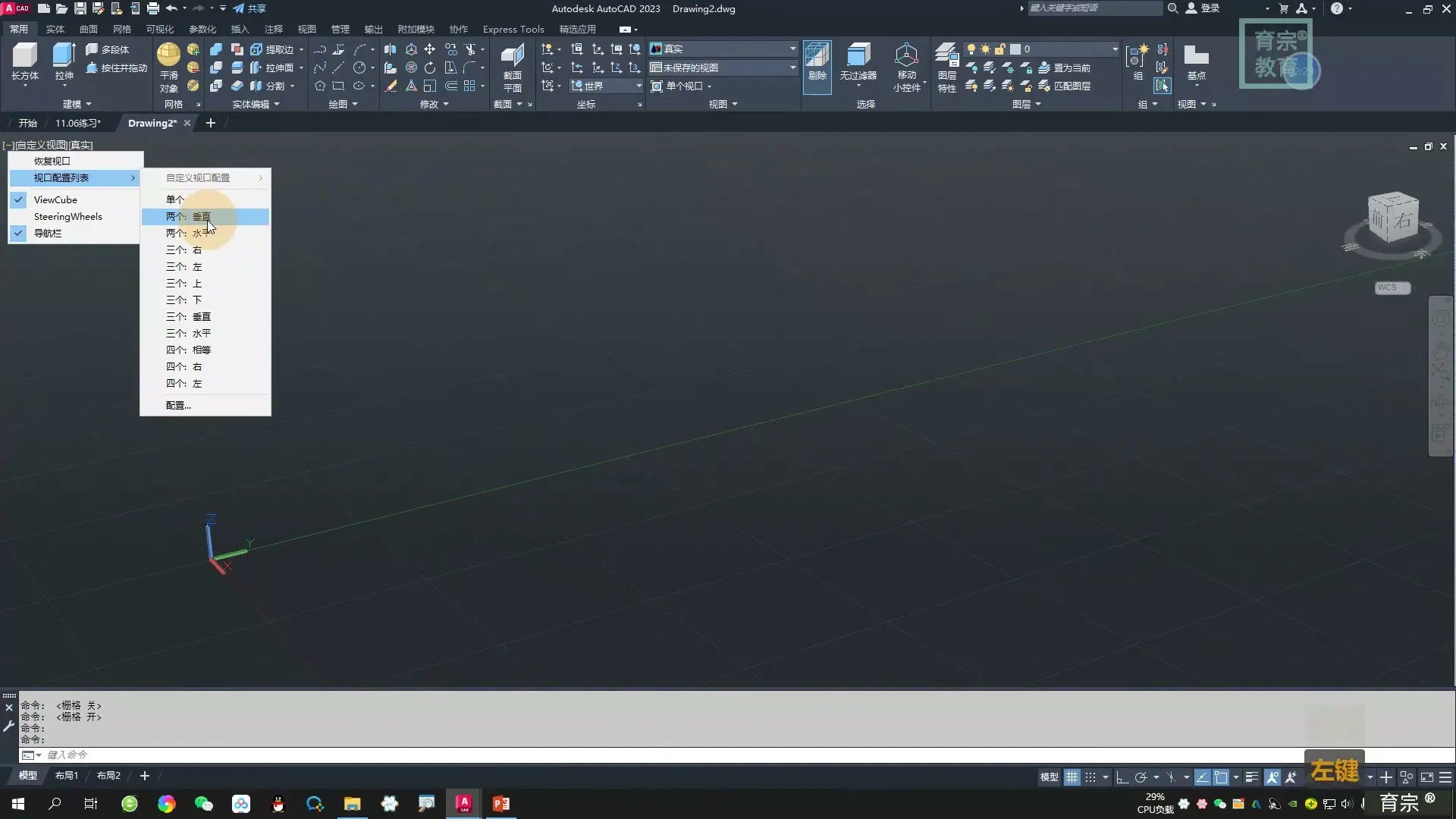Toggle grid display in status bar

pyautogui.click(x=1072, y=777)
